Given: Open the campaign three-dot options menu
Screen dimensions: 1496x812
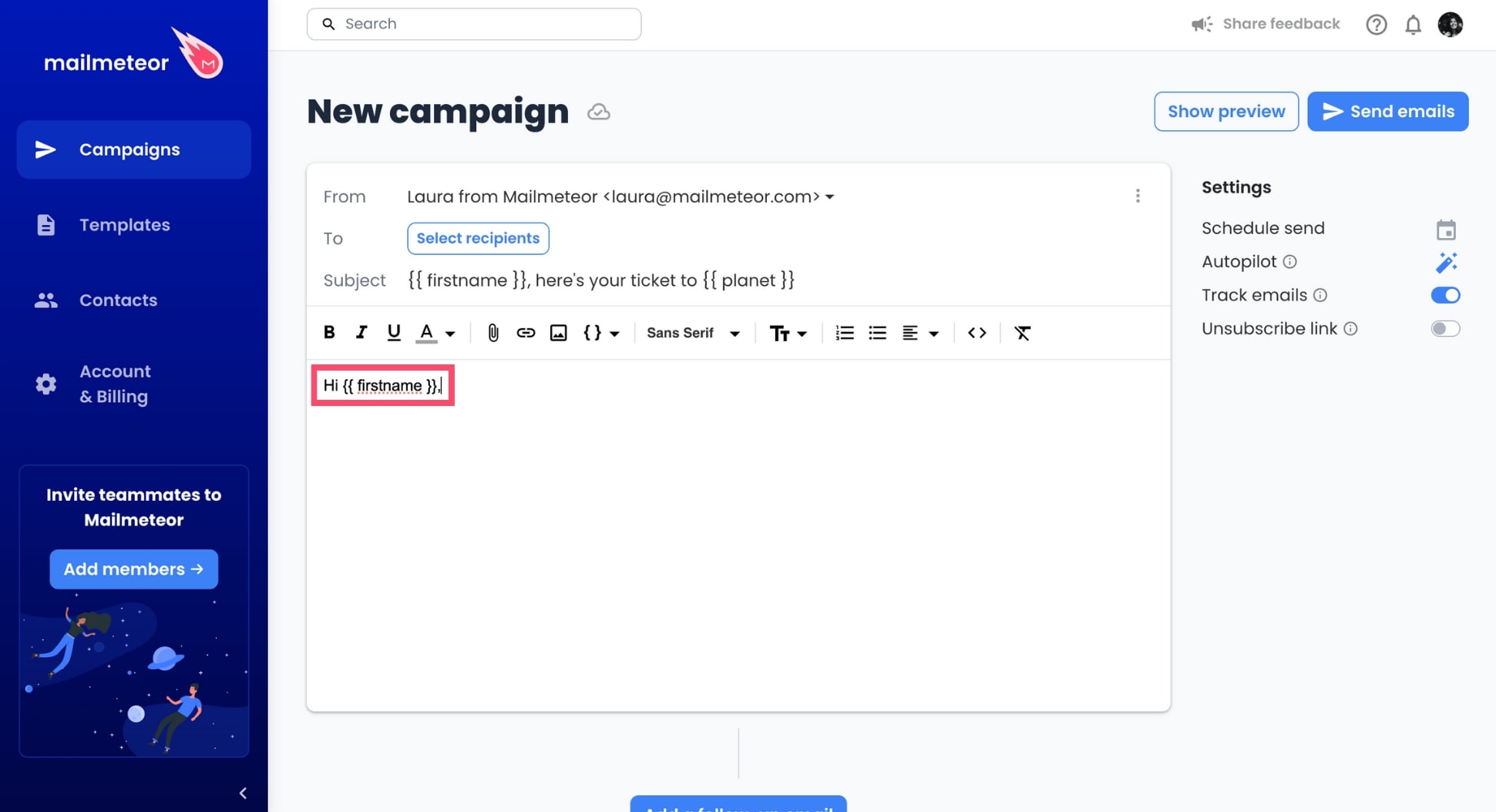Looking at the screenshot, I should pyautogui.click(x=1138, y=196).
